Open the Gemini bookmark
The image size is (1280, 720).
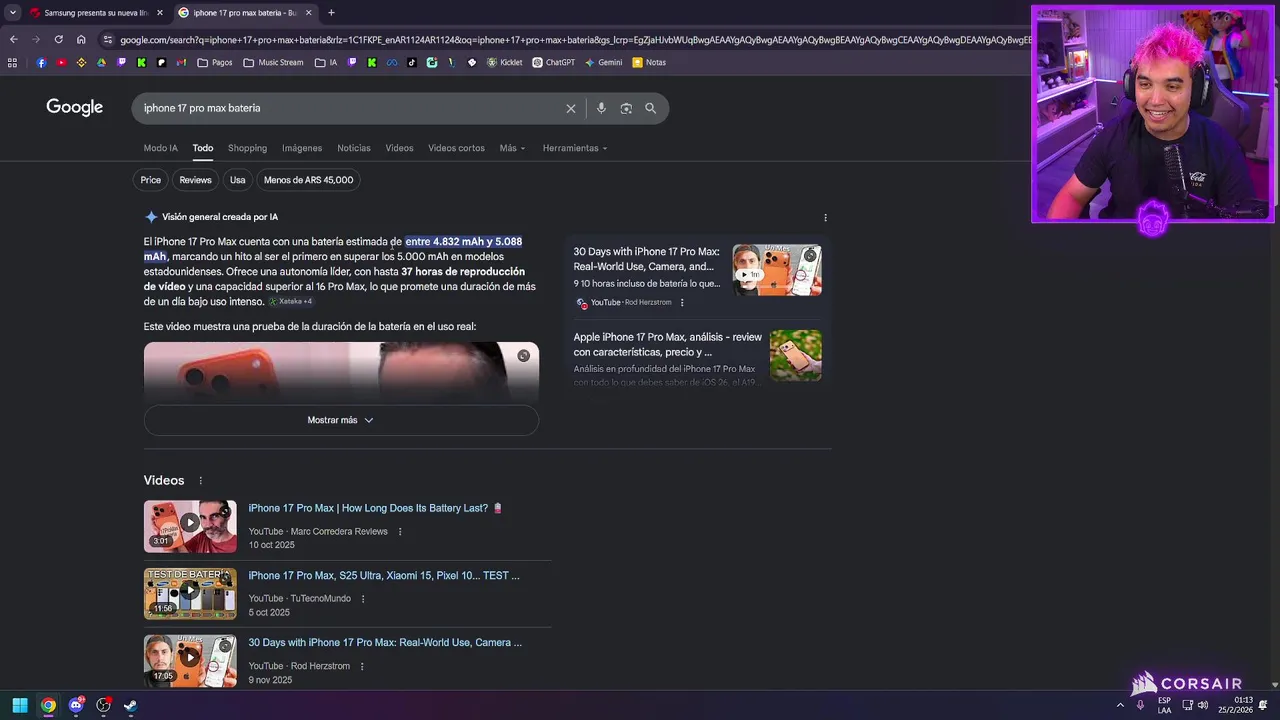pos(604,62)
